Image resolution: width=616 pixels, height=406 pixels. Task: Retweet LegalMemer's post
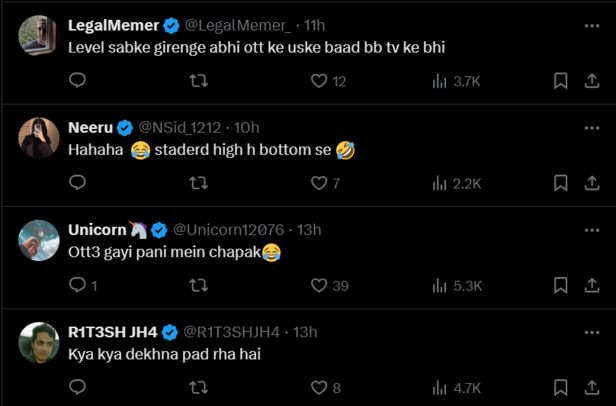pos(198,81)
